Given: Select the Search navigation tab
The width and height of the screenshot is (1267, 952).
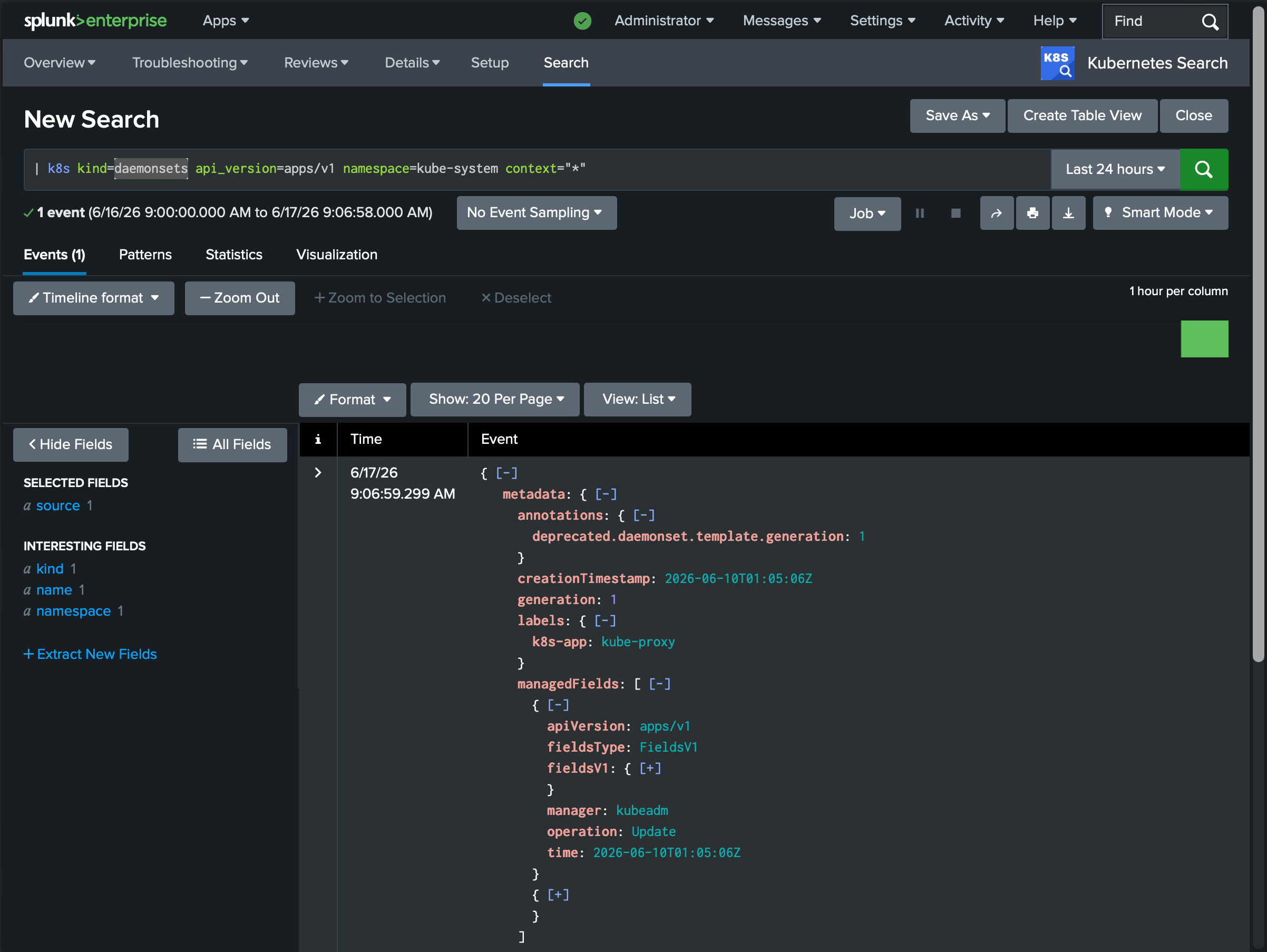Looking at the screenshot, I should (566, 63).
